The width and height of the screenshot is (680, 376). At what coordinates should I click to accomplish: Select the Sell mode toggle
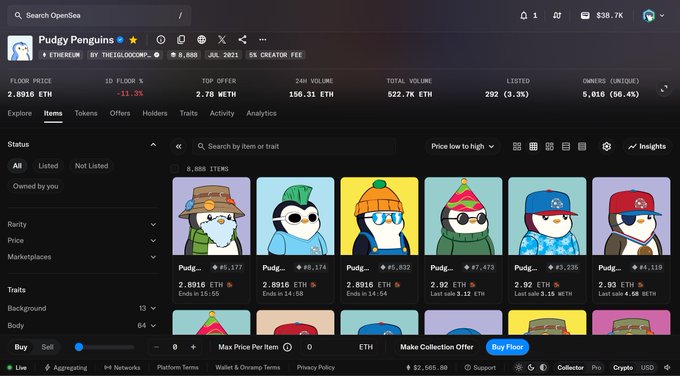pos(48,347)
